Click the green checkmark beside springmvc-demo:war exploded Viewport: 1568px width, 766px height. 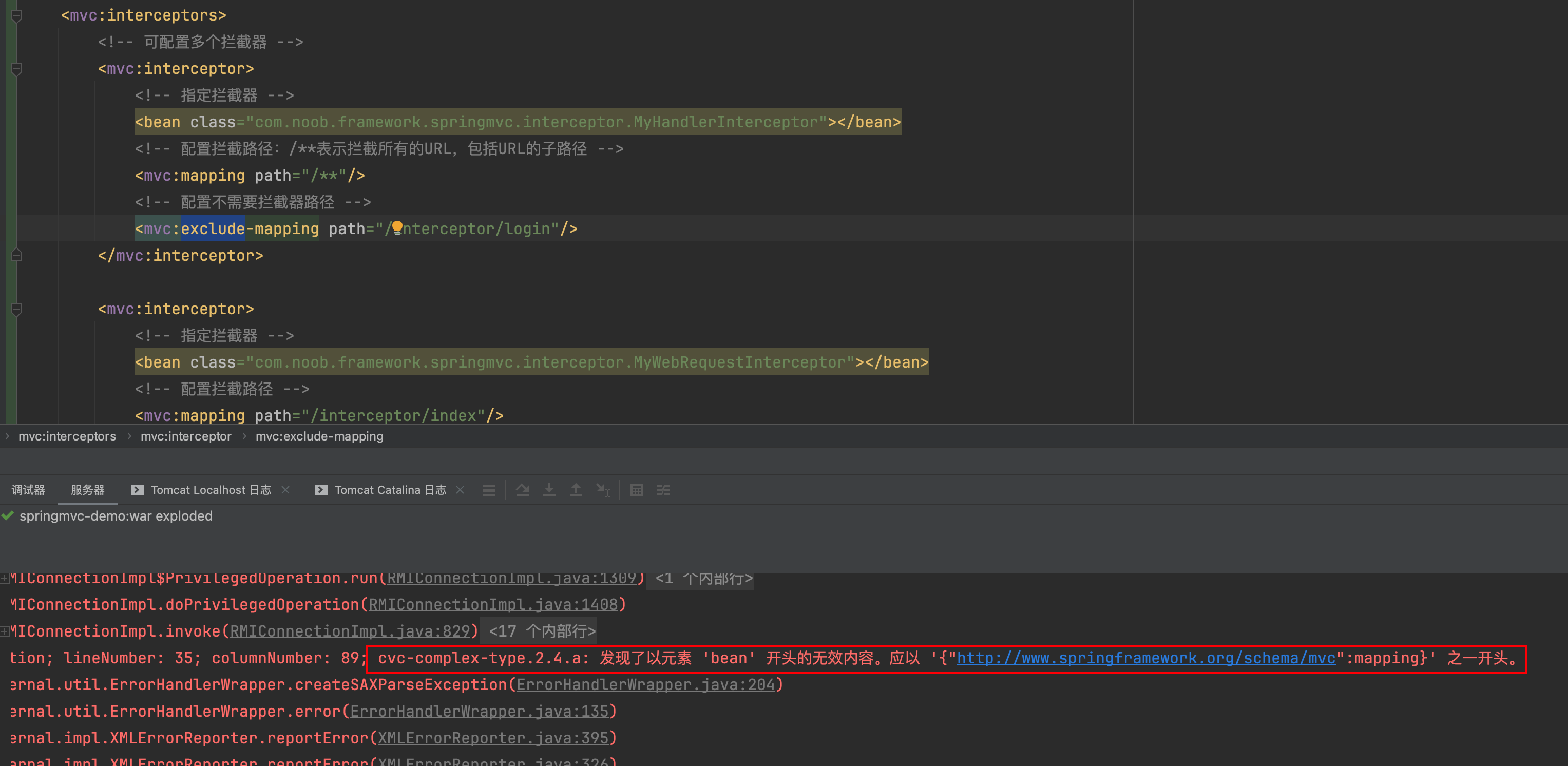point(7,516)
